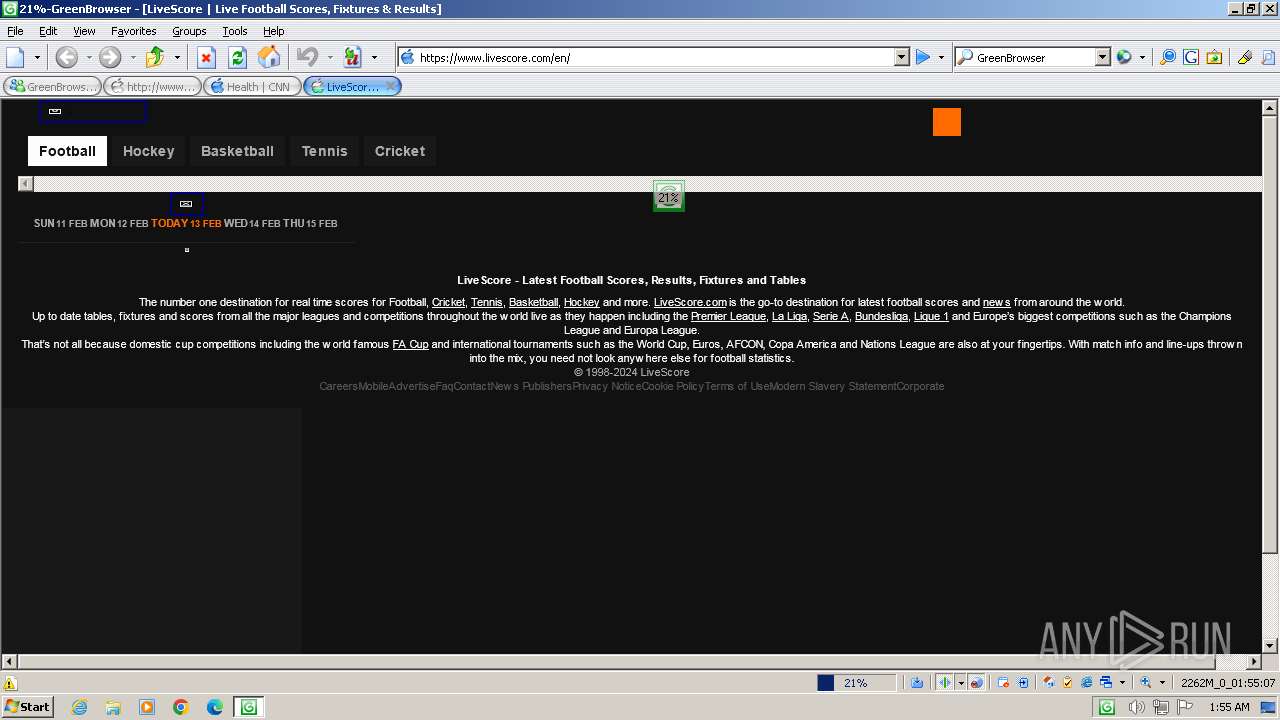This screenshot has height=720, width=1280.
Task: Click the highlighter icon
Action: 1245,57
